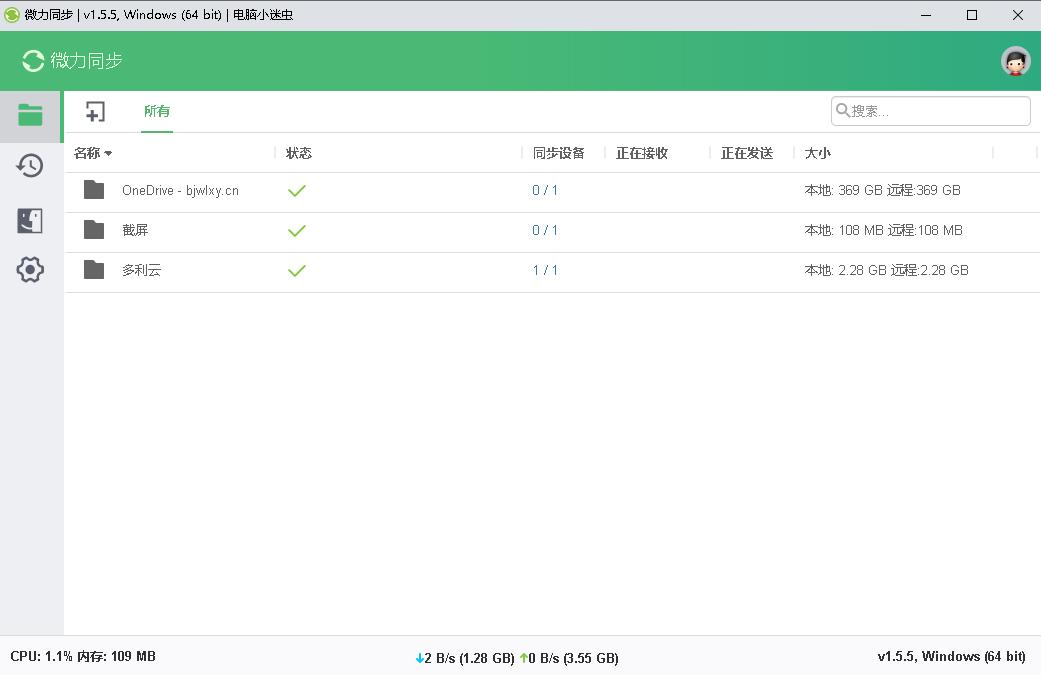Image resolution: width=1041 pixels, height=675 pixels.
Task: Click the user avatar
Action: 1015,60
